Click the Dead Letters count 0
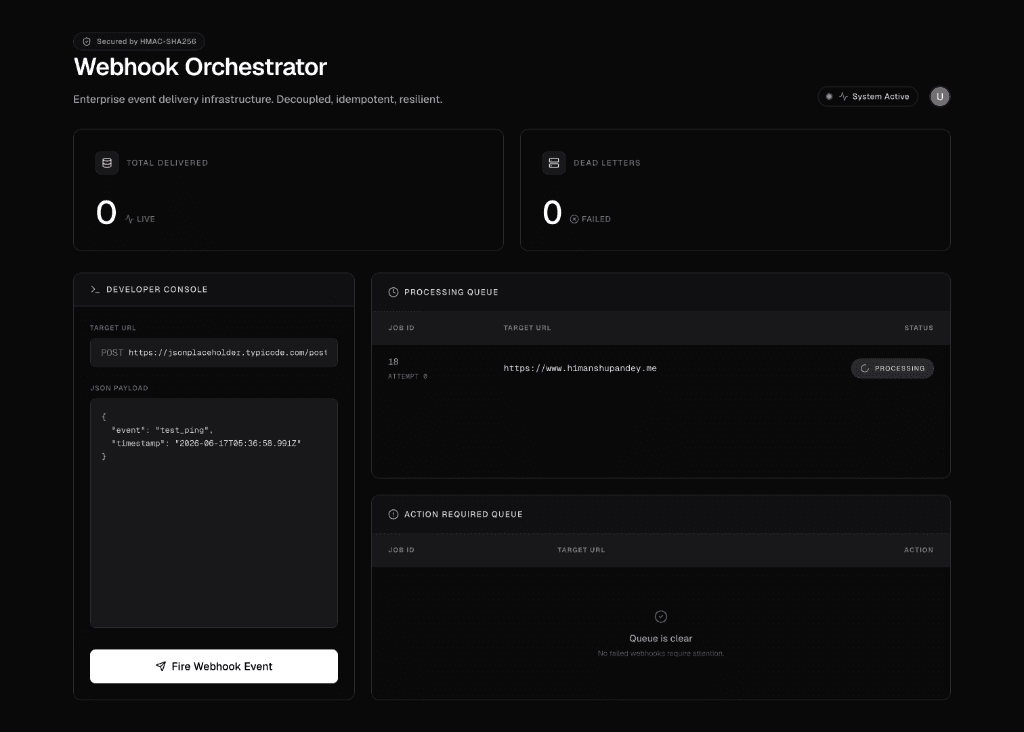The width and height of the screenshot is (1024, 732). click(552, 213)
